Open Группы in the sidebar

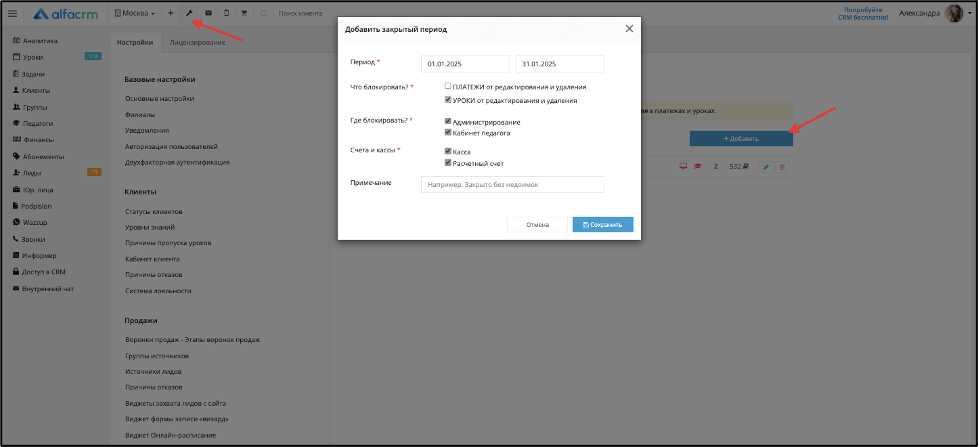click(35, 107)
